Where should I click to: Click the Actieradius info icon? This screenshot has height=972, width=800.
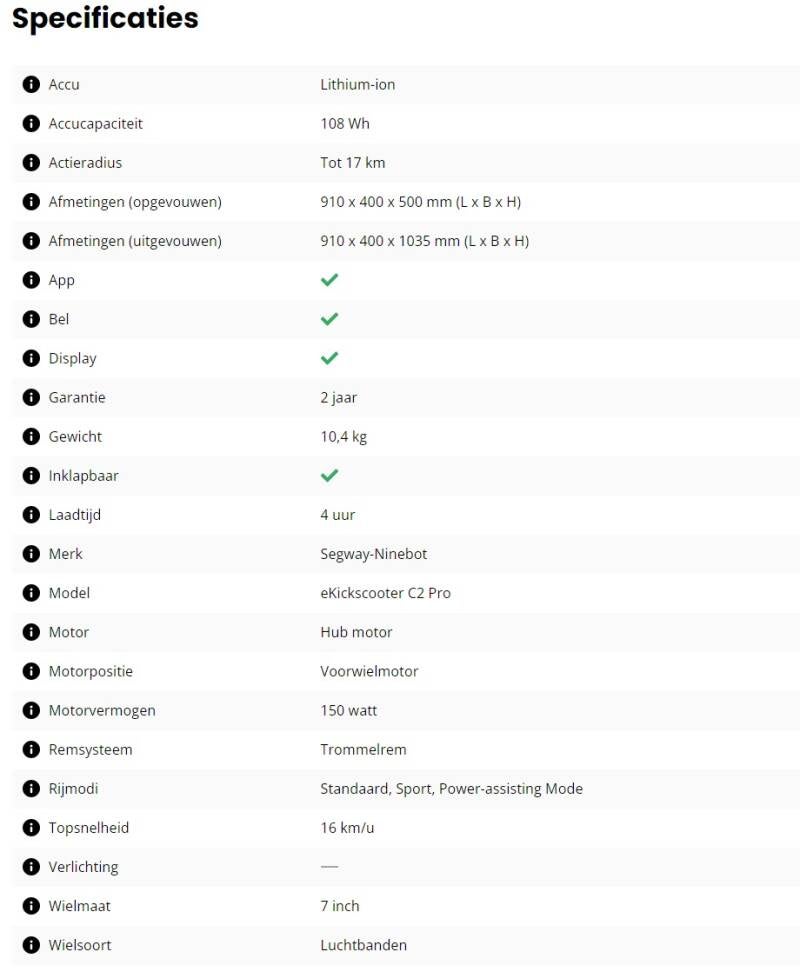(x=31, y=163)
